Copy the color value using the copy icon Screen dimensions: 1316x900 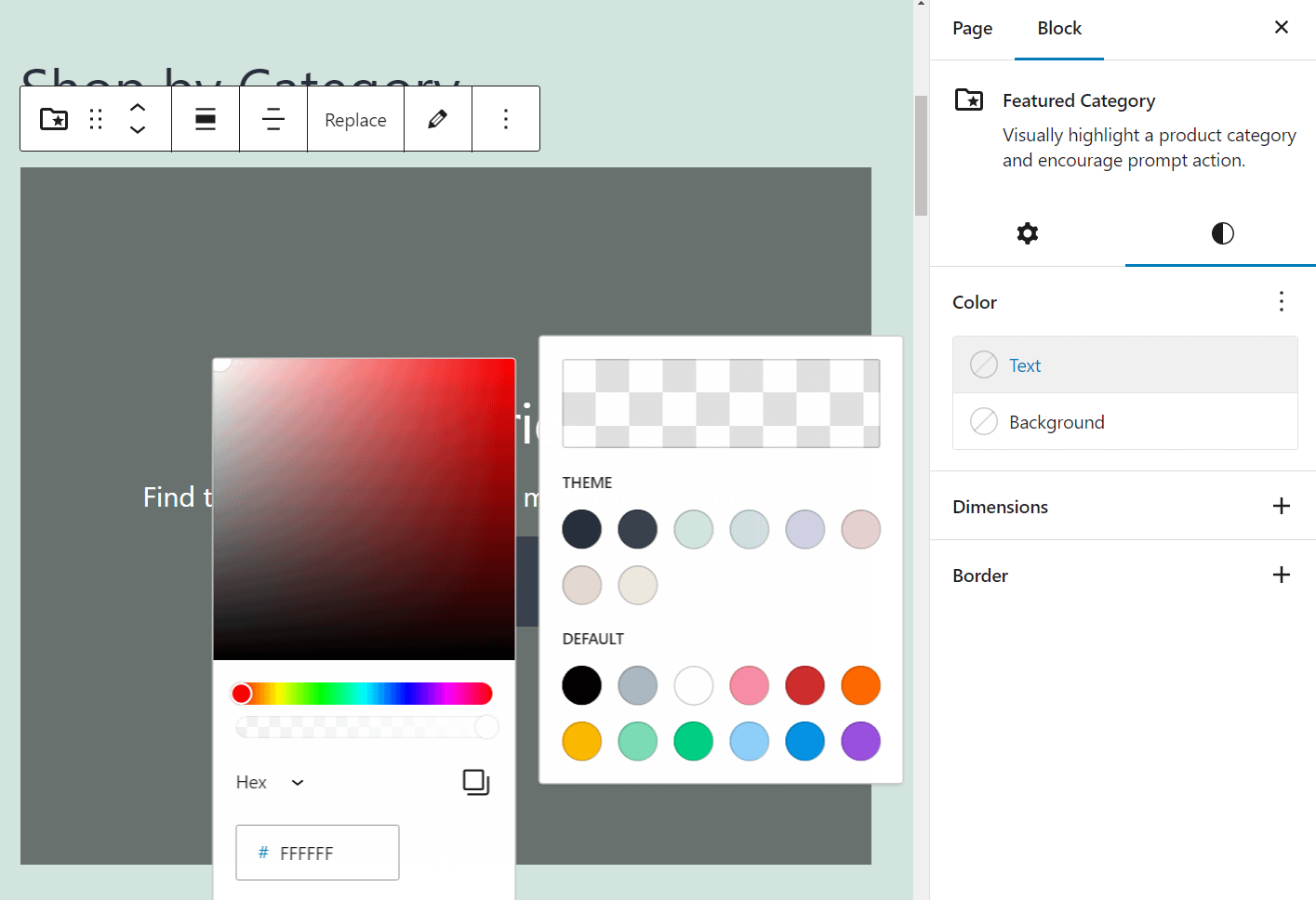(475, 782)
